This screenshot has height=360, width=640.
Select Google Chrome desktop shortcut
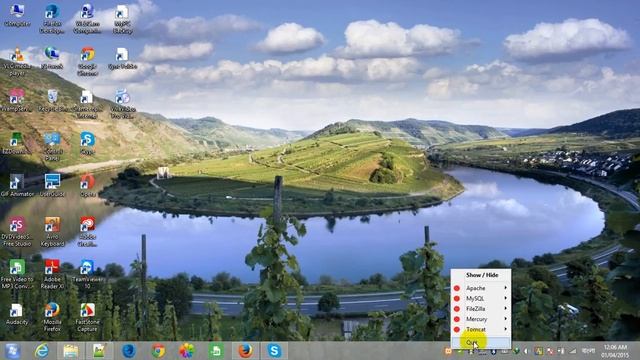87,62
